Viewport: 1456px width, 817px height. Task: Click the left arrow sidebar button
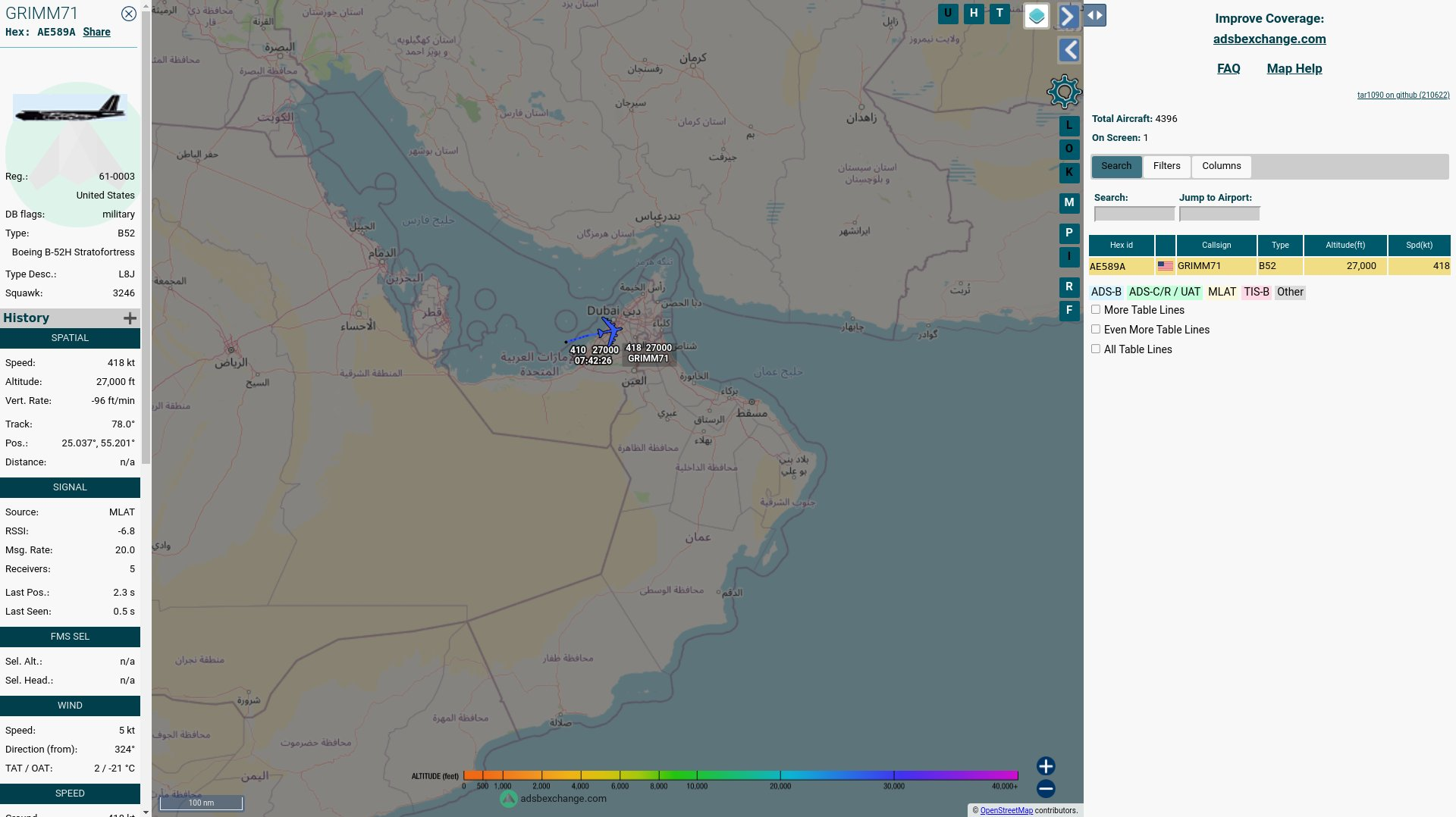coord(1068,50)
